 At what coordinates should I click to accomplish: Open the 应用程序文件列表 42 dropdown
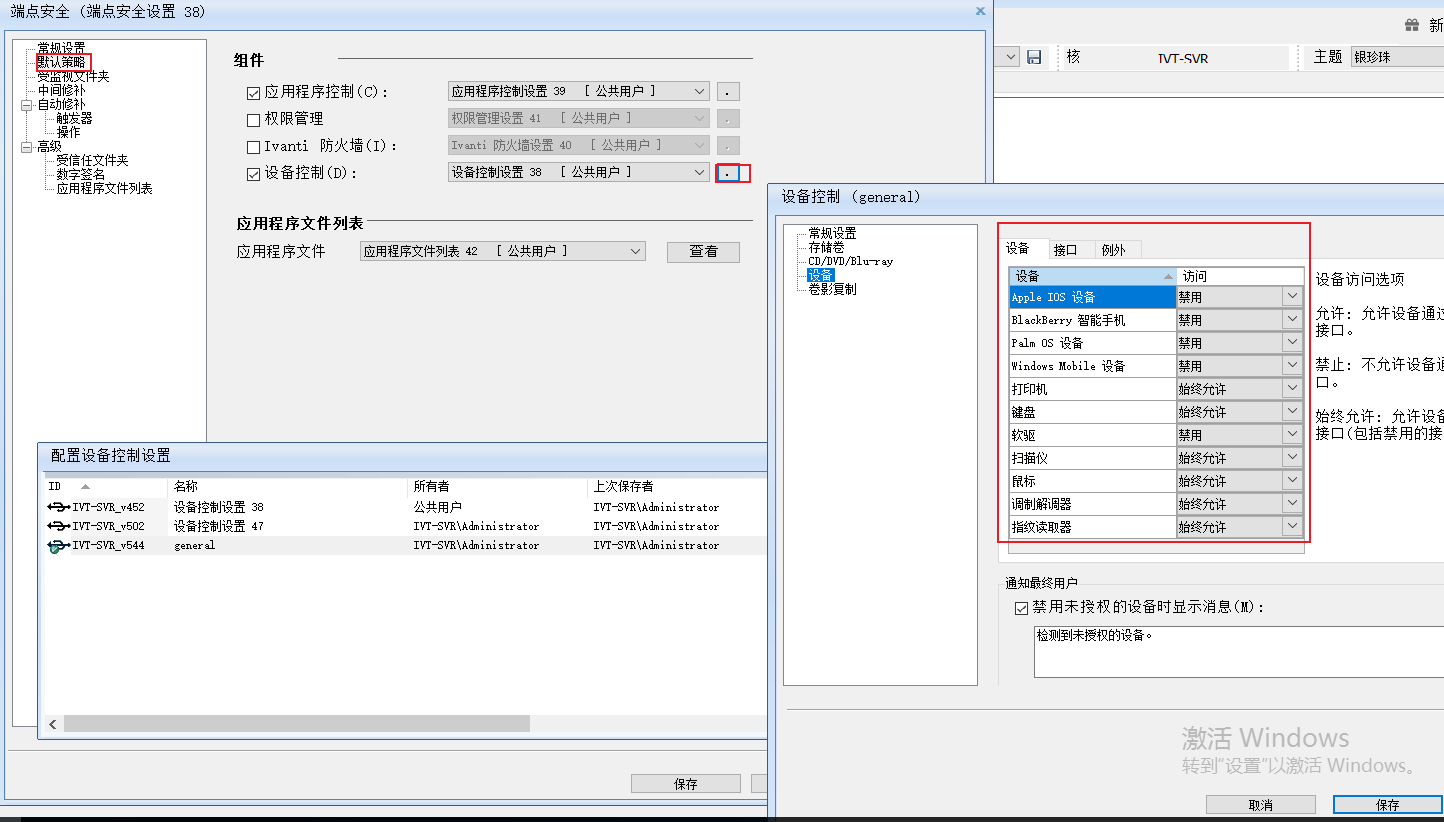(636, 252)
